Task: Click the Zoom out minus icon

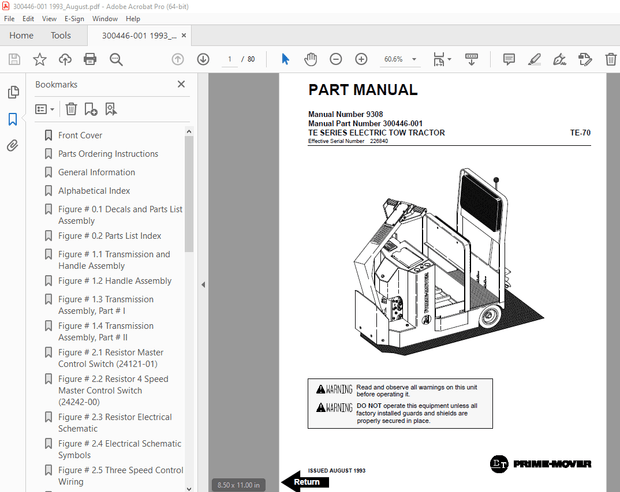Action: tap(336, 60)
